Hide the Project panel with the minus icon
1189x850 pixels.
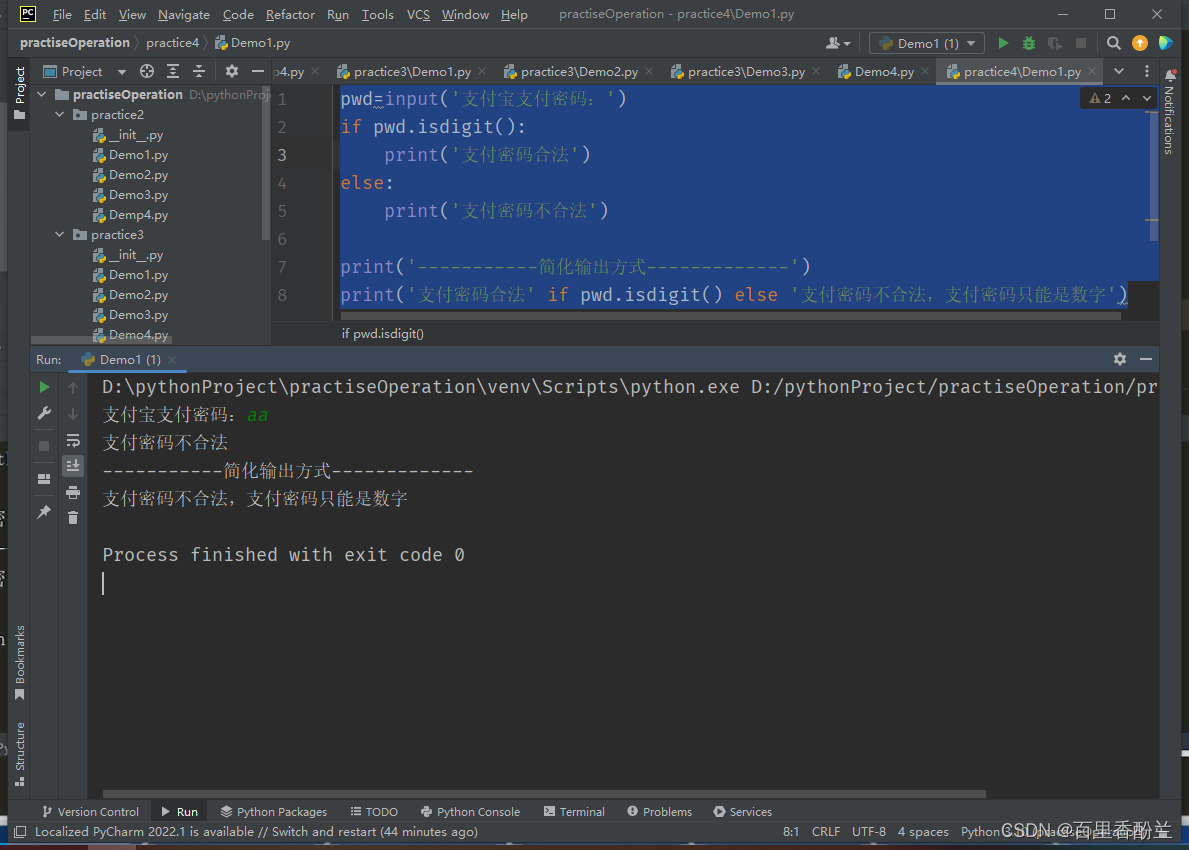tap(258, 71)
